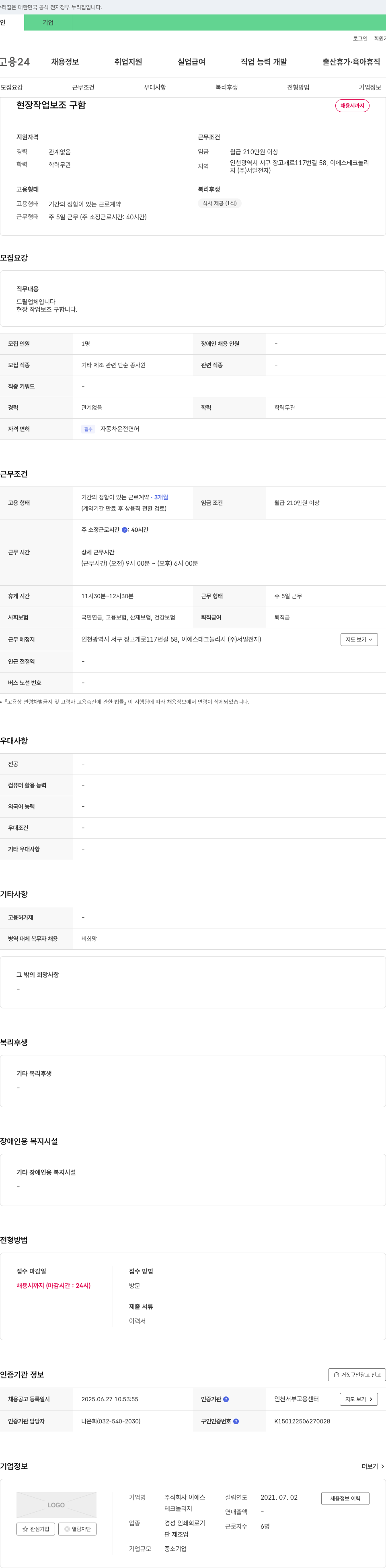Click the contact 나은희(032-540-2030)
Screen dimensions: 386x1568
click(111, 1421)
